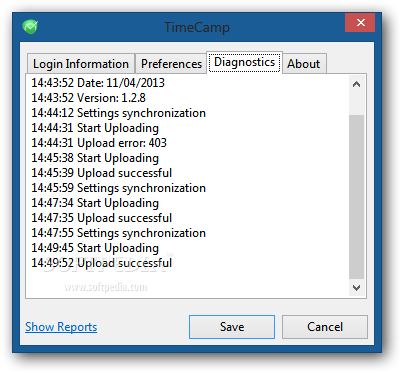Switch to the Login Information tab

(x=81, y=63)
